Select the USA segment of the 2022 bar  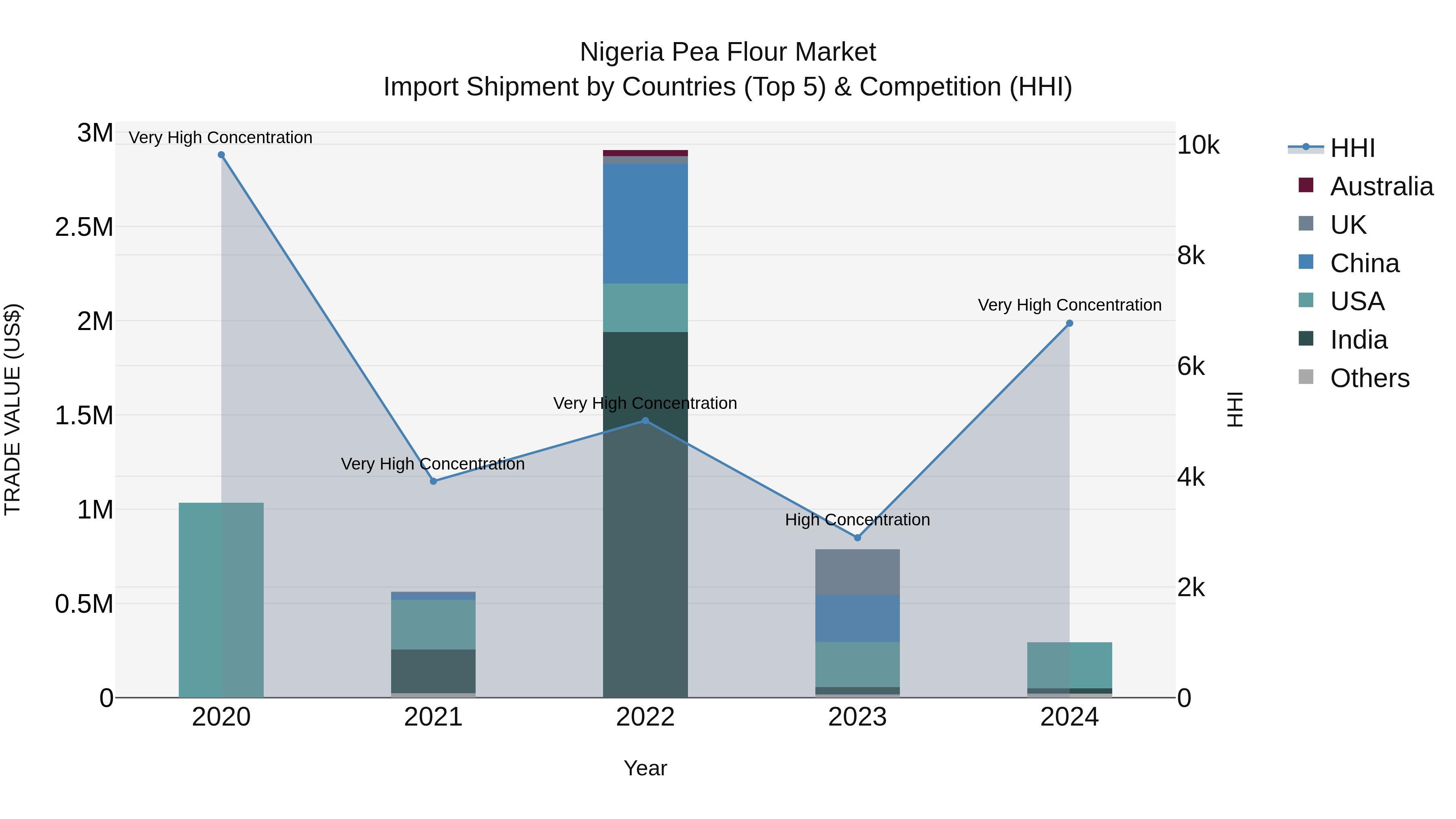coord(645,307)
